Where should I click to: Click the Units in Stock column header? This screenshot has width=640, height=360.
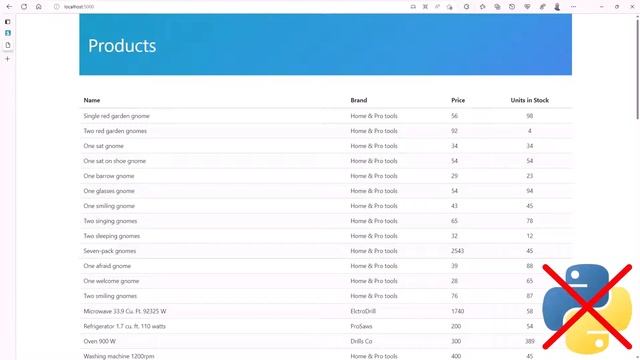pos(529,100)
